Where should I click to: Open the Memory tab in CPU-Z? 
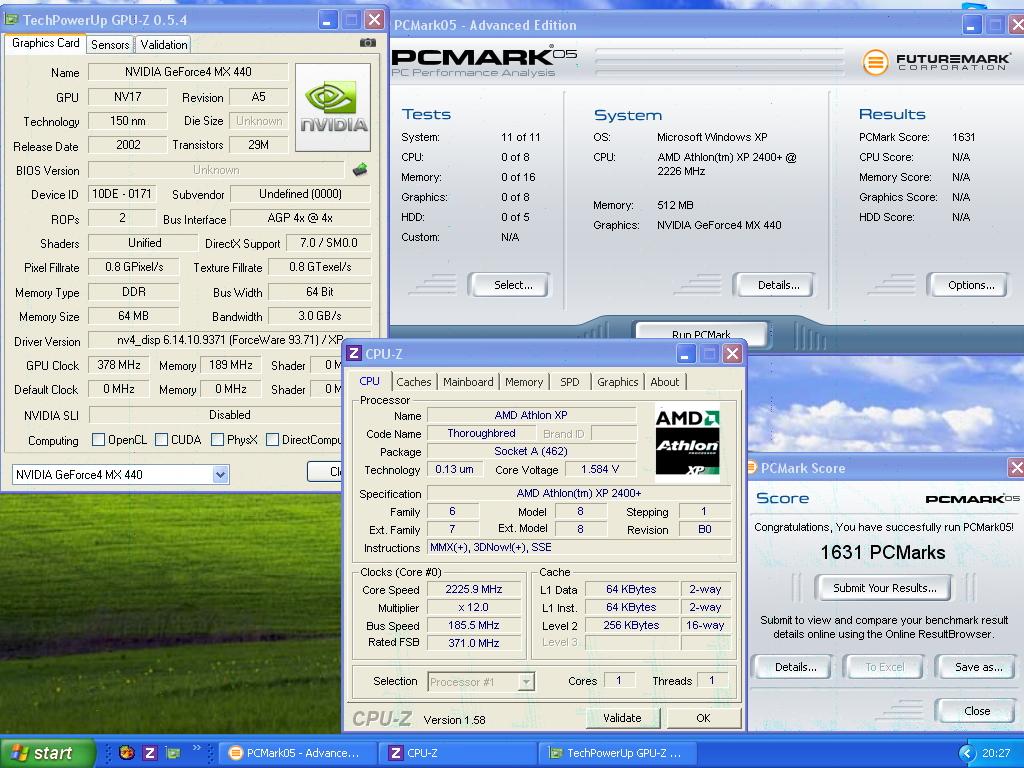524,382
